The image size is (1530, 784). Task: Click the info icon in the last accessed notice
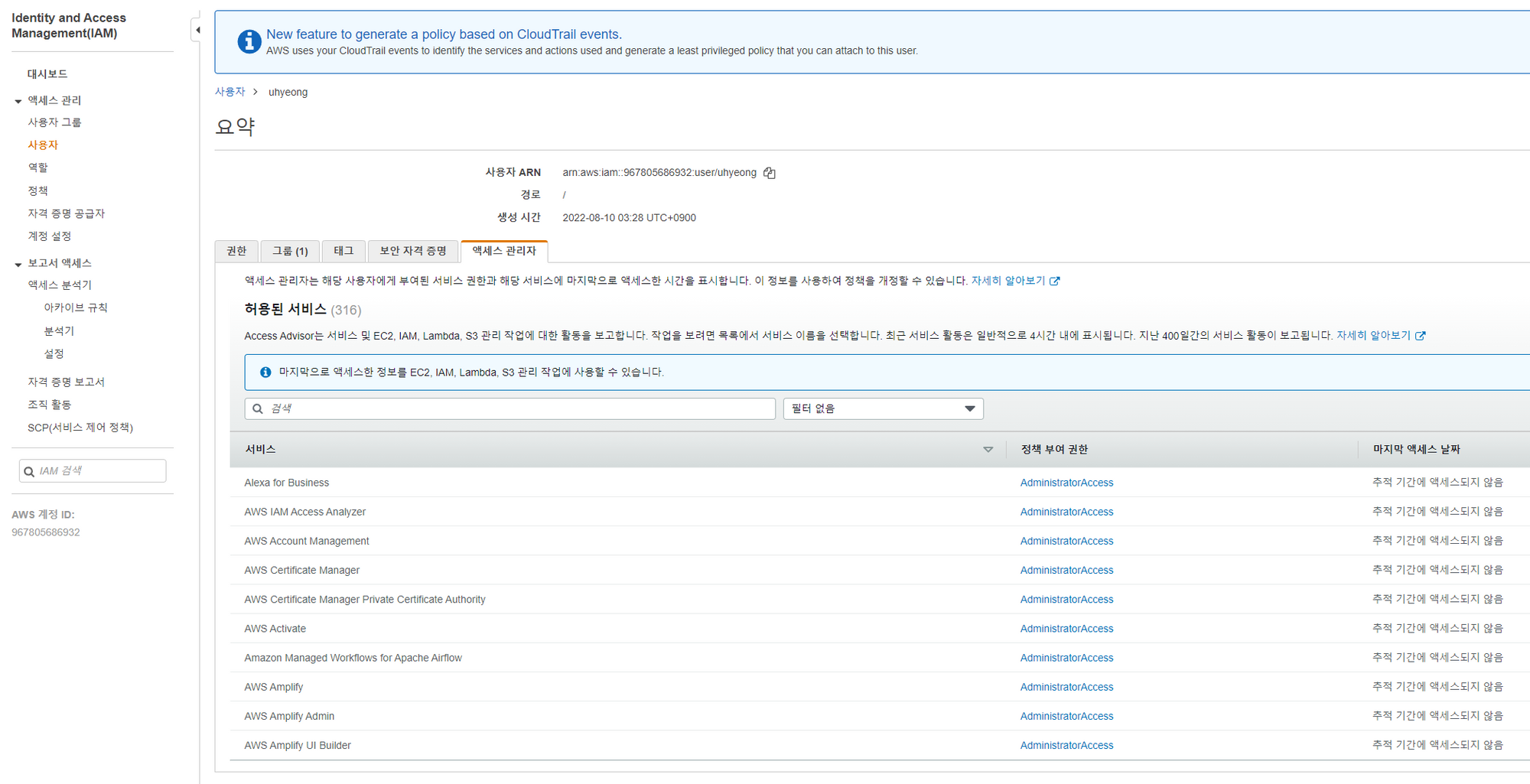tap(265, 372)
